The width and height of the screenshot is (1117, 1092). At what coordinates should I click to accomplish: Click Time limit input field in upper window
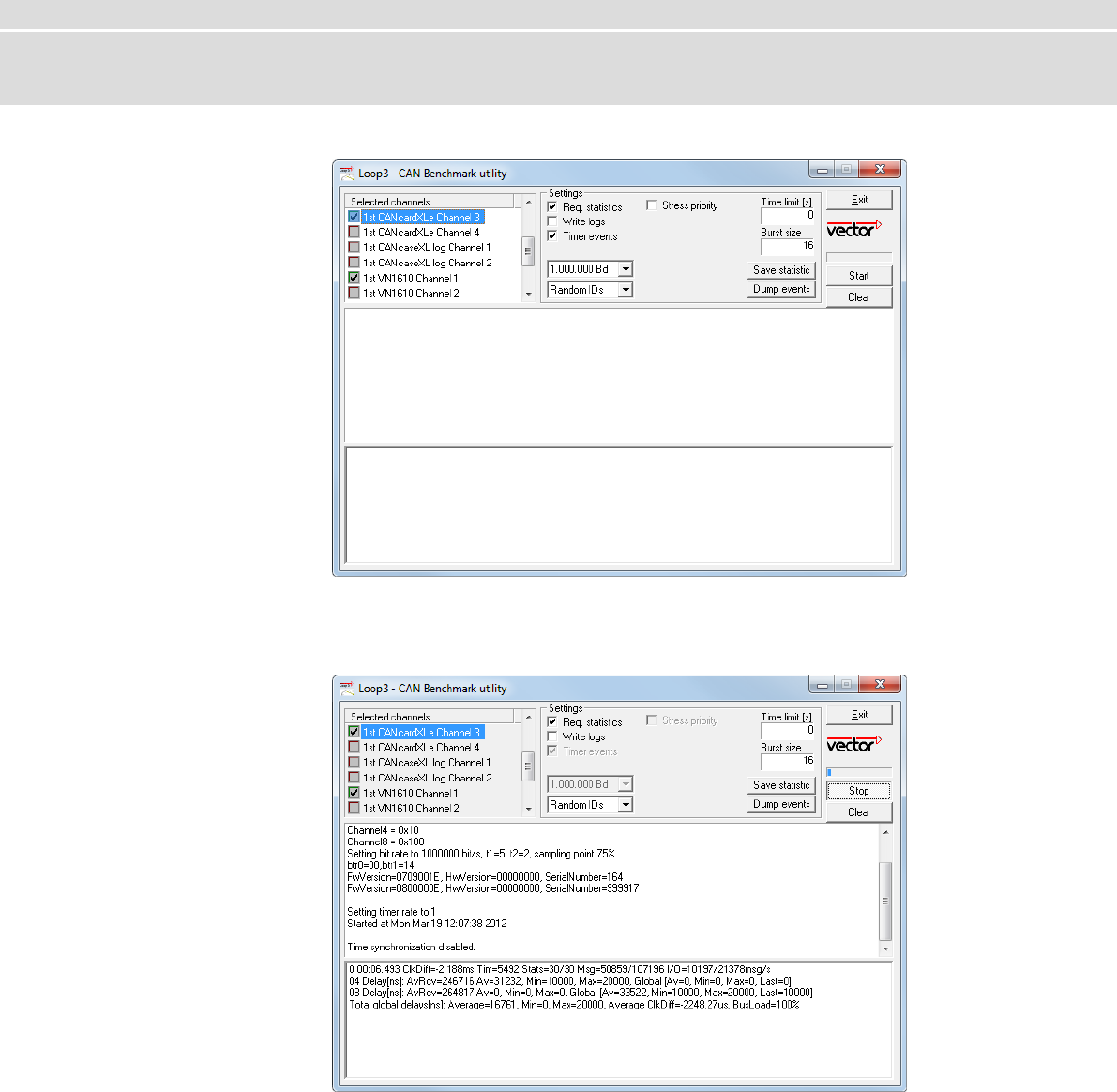(788, 215)
